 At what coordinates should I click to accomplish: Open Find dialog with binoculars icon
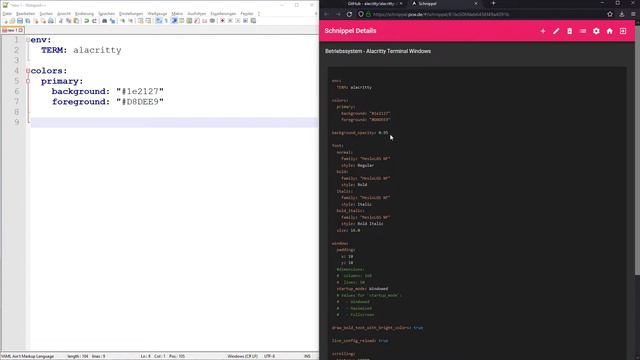(x=104, y=20)
